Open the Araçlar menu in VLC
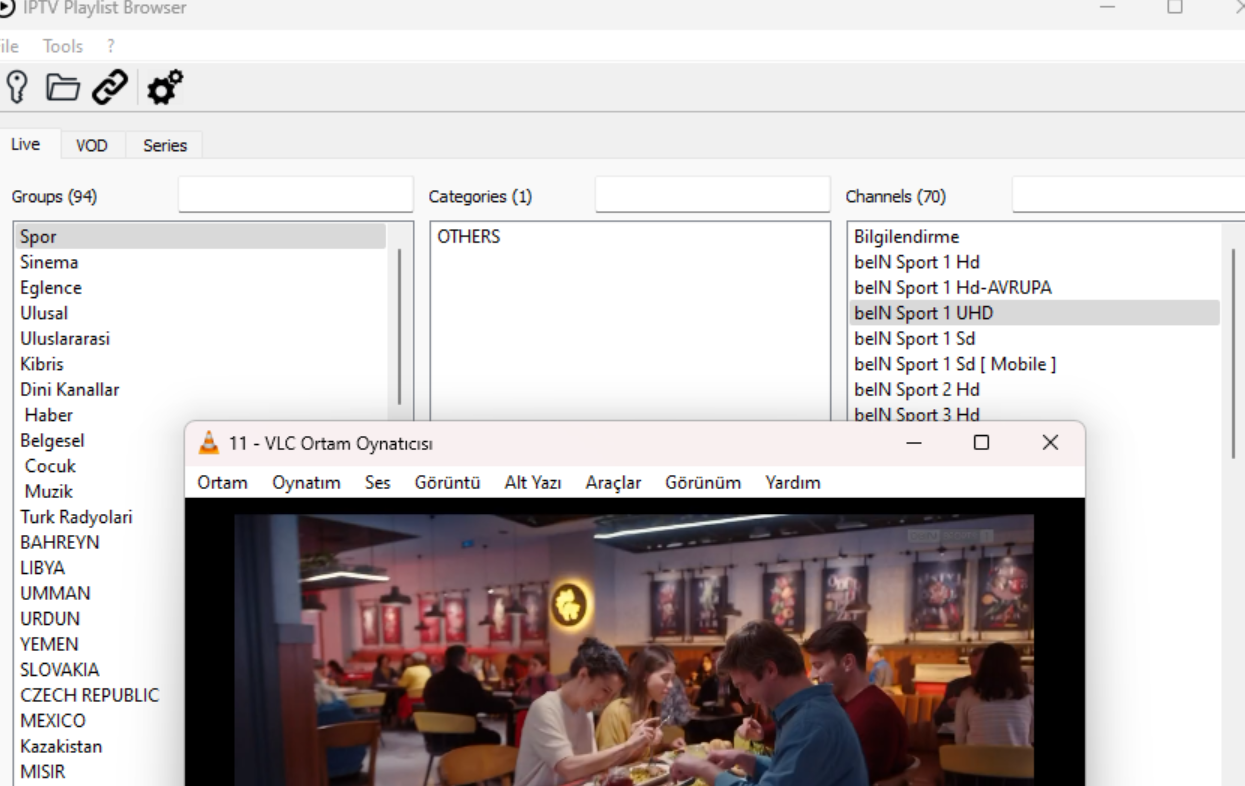Screen dimensions: 1245x786 pos(613,483)
